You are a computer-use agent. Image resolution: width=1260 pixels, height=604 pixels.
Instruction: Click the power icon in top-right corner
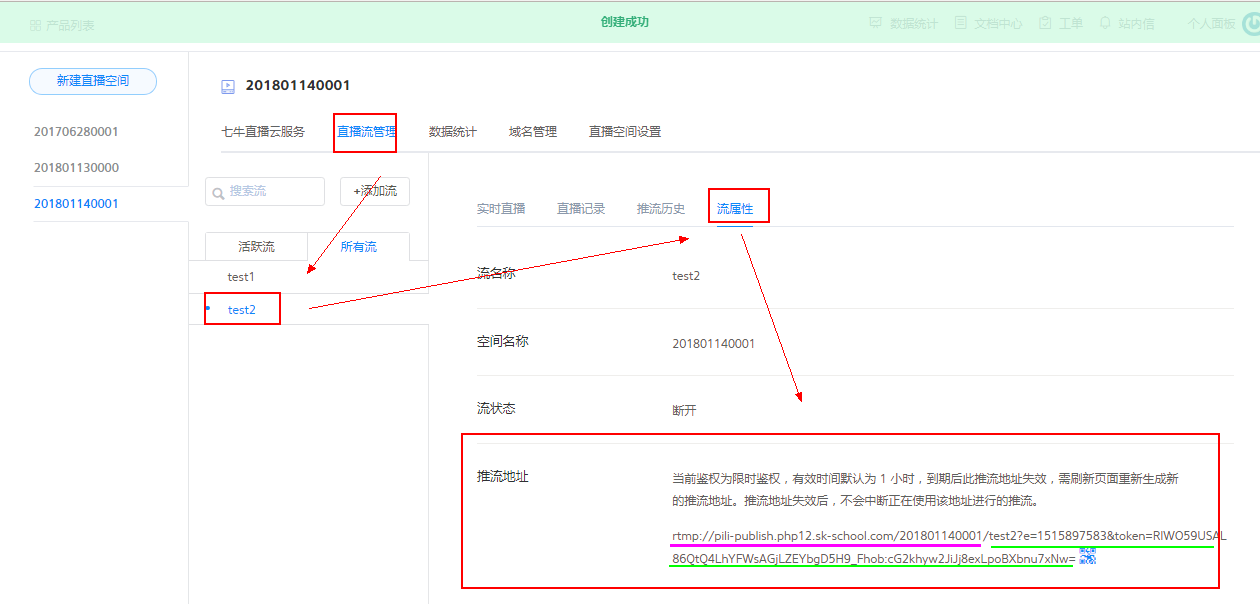(1249, 22)
